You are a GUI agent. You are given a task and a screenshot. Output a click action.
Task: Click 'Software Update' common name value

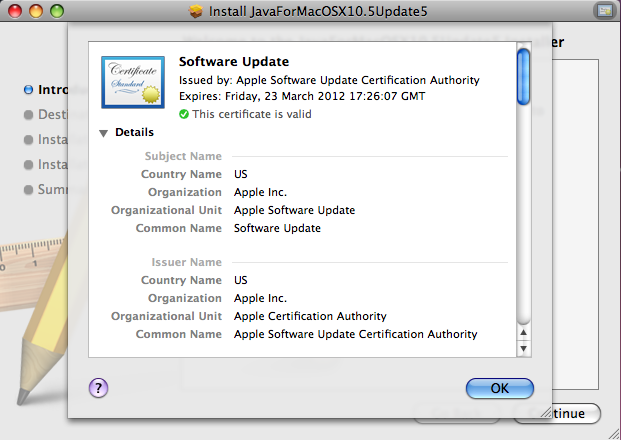tap(277, 228)
